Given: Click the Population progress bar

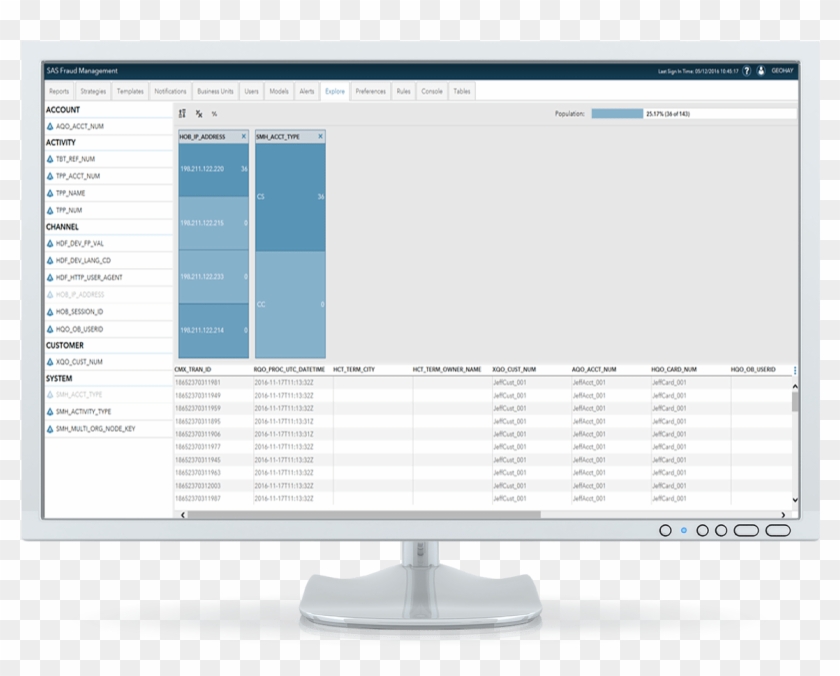Looking at the screenshot, I should click(x=618, y=113).
